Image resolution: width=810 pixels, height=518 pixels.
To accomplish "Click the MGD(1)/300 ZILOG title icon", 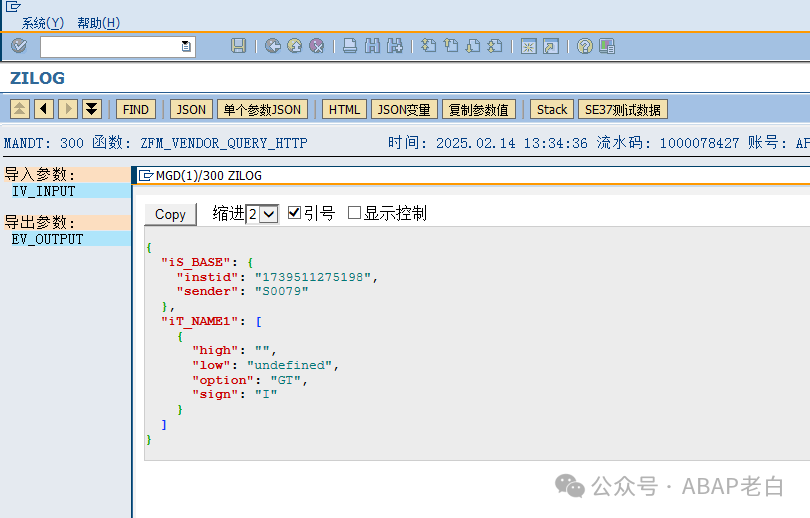I will (x=146, y=176).
